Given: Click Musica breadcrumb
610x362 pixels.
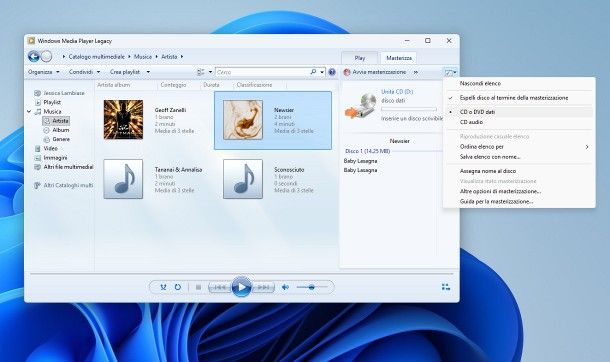Looking at the screenshot, I should pyautogui.click(x=143, y=57).
